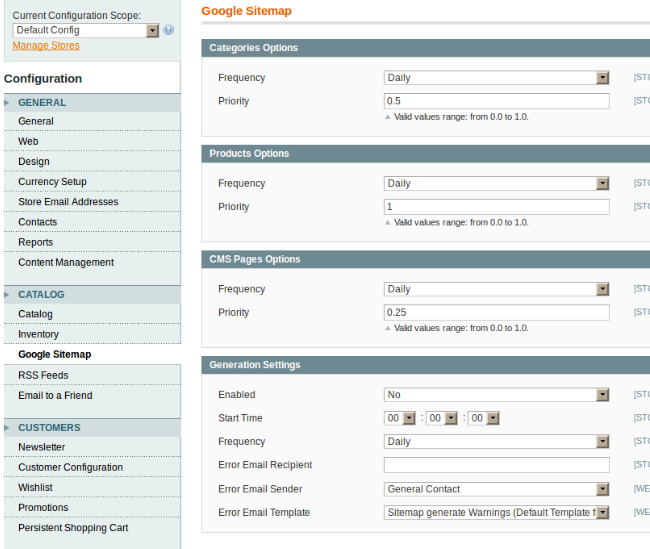Open Reports configuration
The image size is (650, 549).
tap(92, 242)
